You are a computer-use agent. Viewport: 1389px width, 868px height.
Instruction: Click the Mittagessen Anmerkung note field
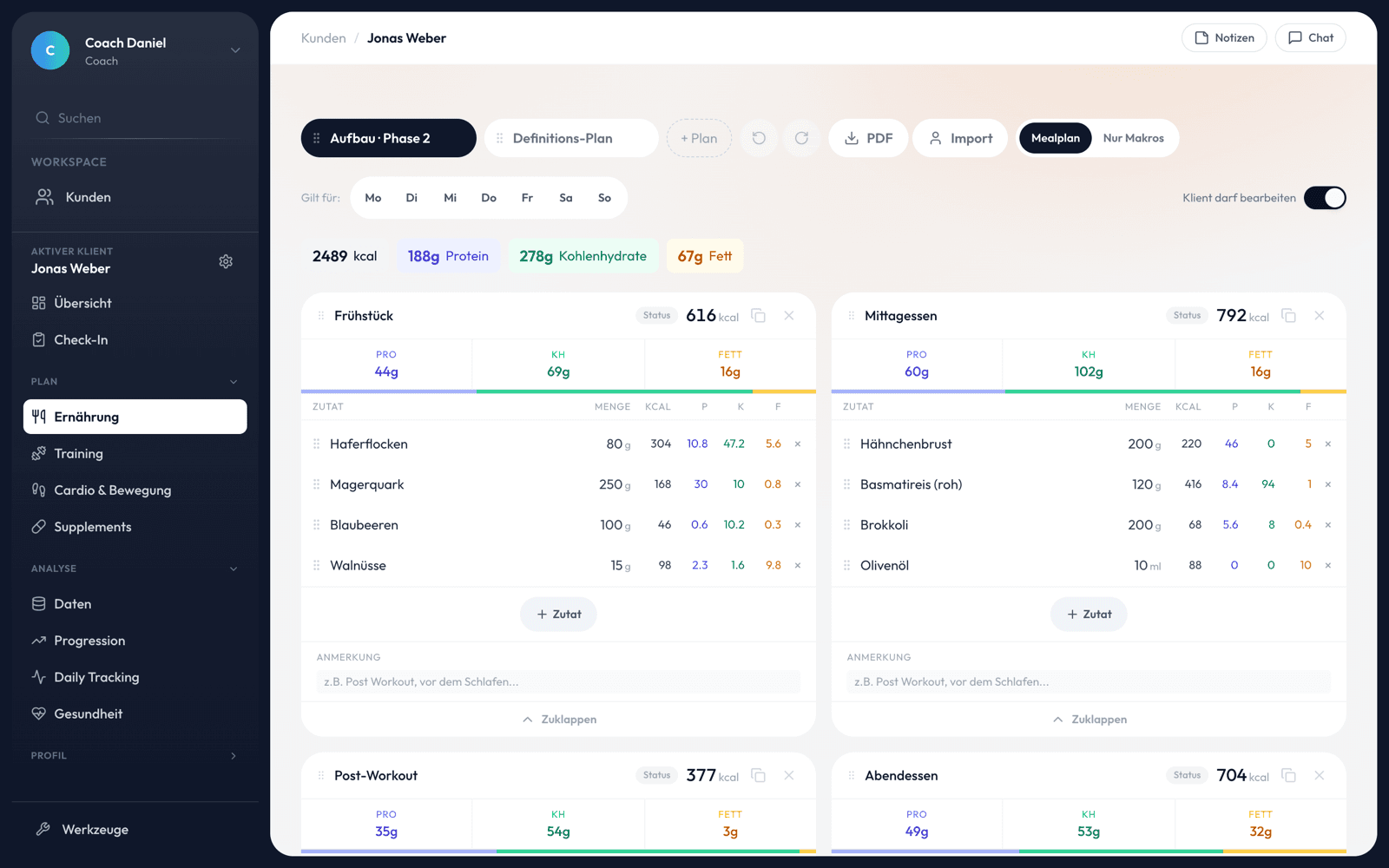click(1089, 682)
